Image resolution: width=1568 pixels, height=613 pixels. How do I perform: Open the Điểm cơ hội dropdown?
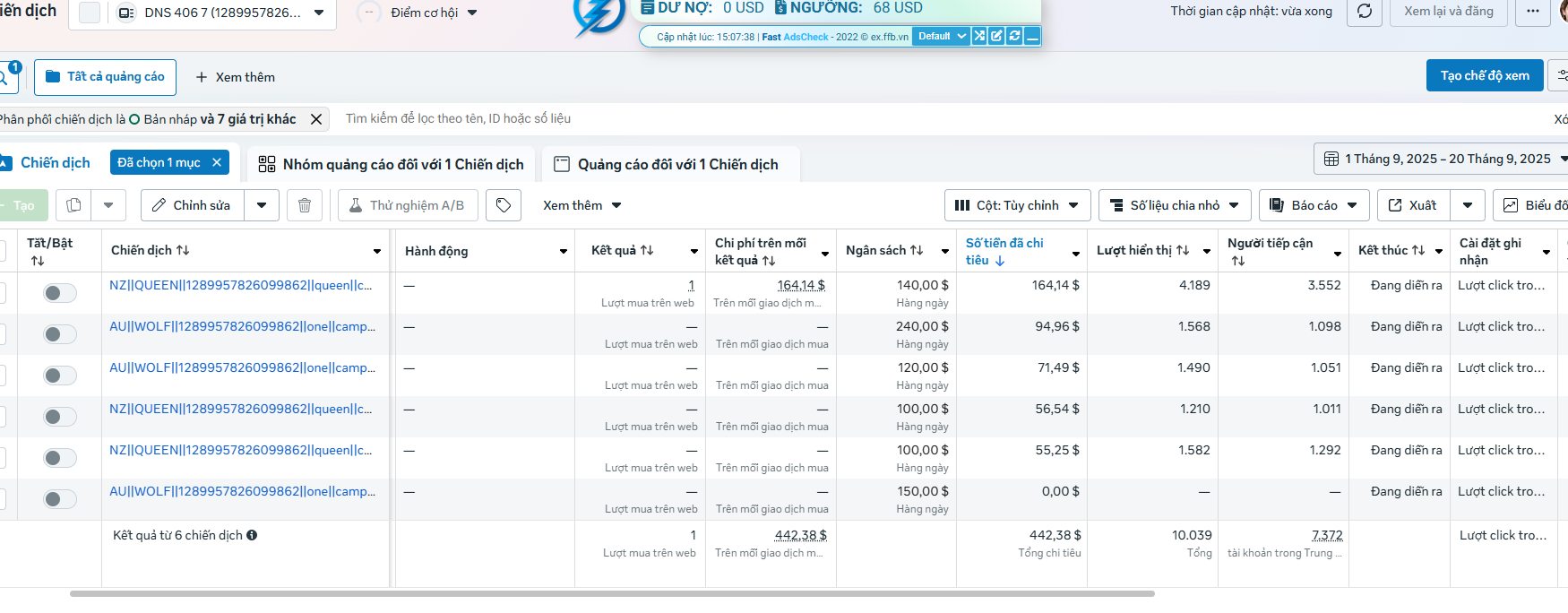434,13
